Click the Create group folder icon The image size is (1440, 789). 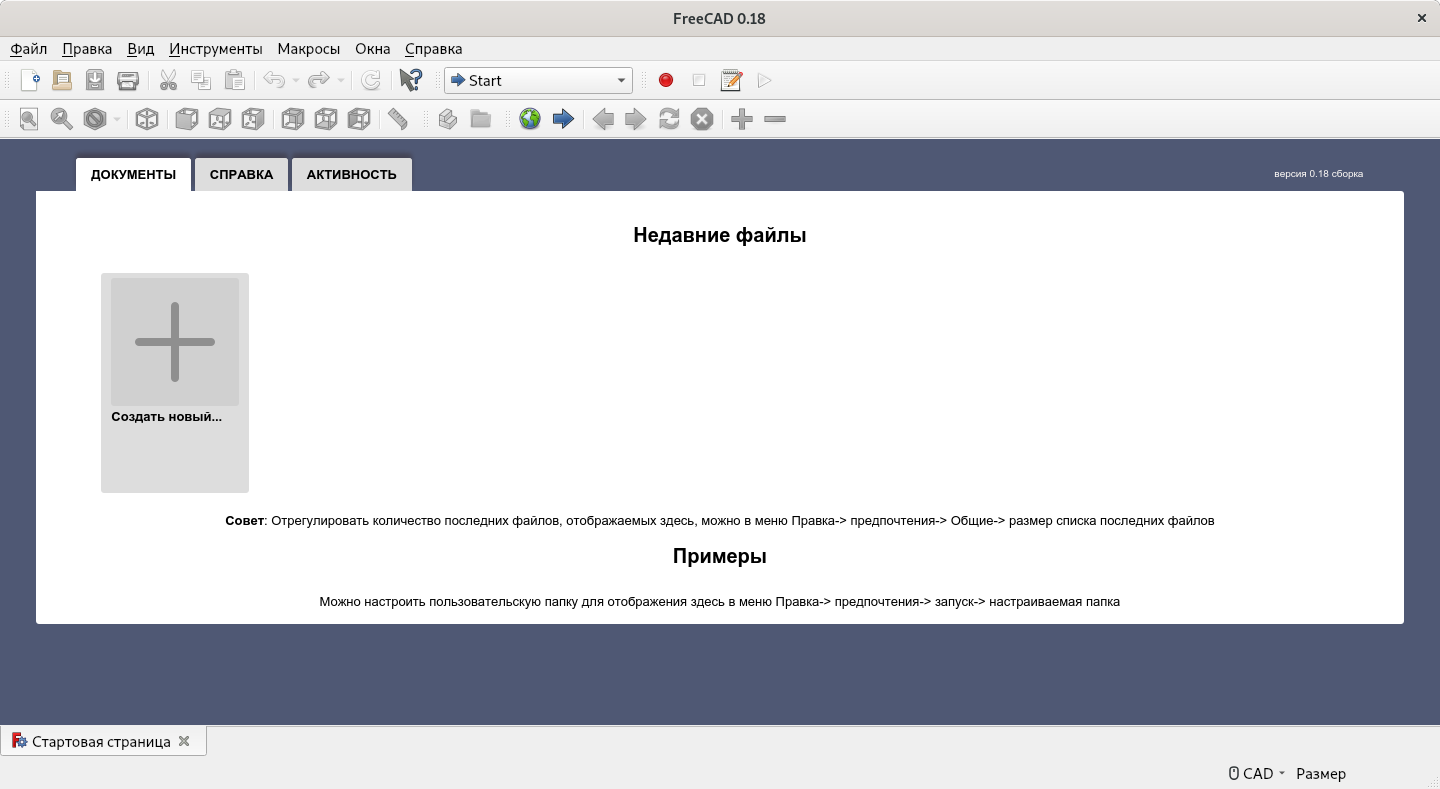[x=481, y=119]
